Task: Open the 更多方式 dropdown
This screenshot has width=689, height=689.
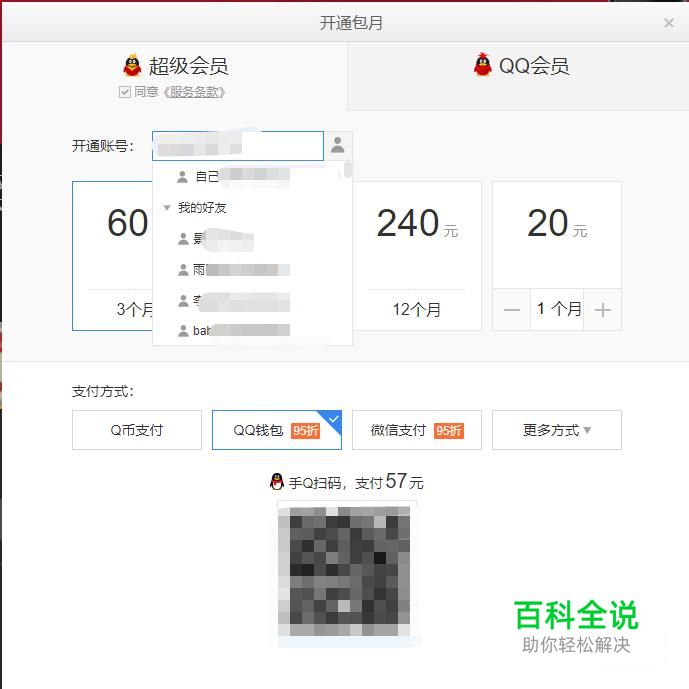Action: tap(557, 430)
